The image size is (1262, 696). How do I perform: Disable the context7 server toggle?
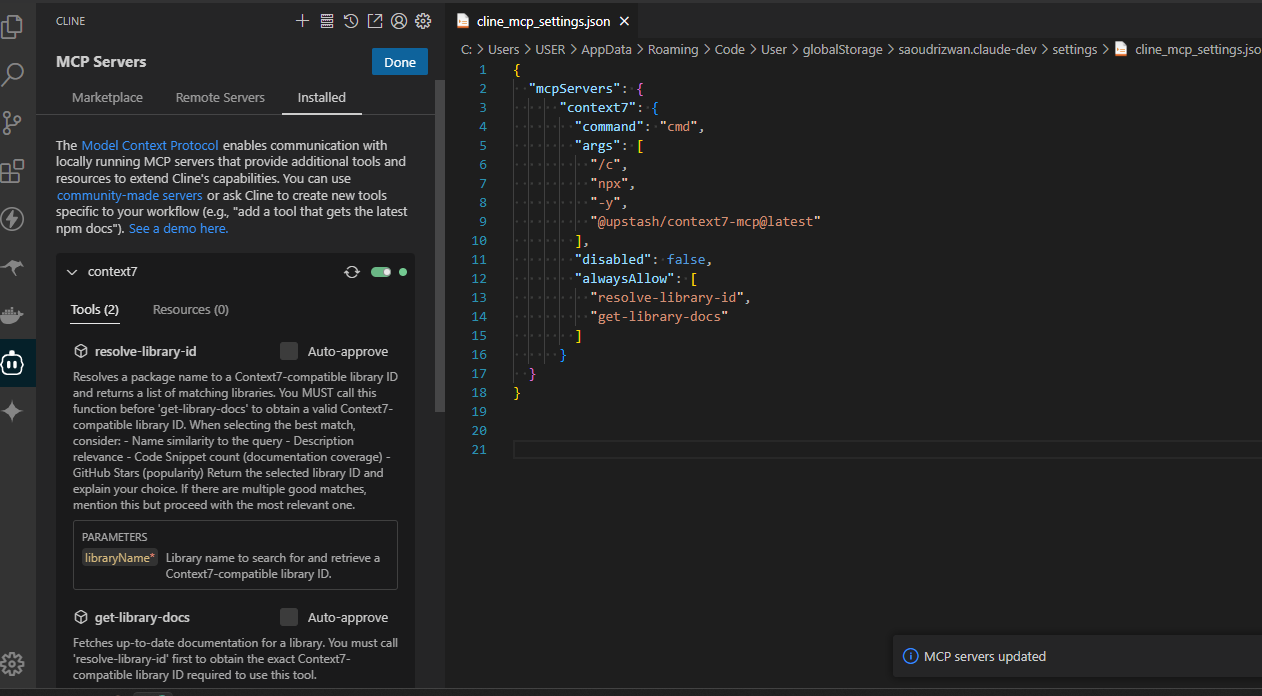381,272
